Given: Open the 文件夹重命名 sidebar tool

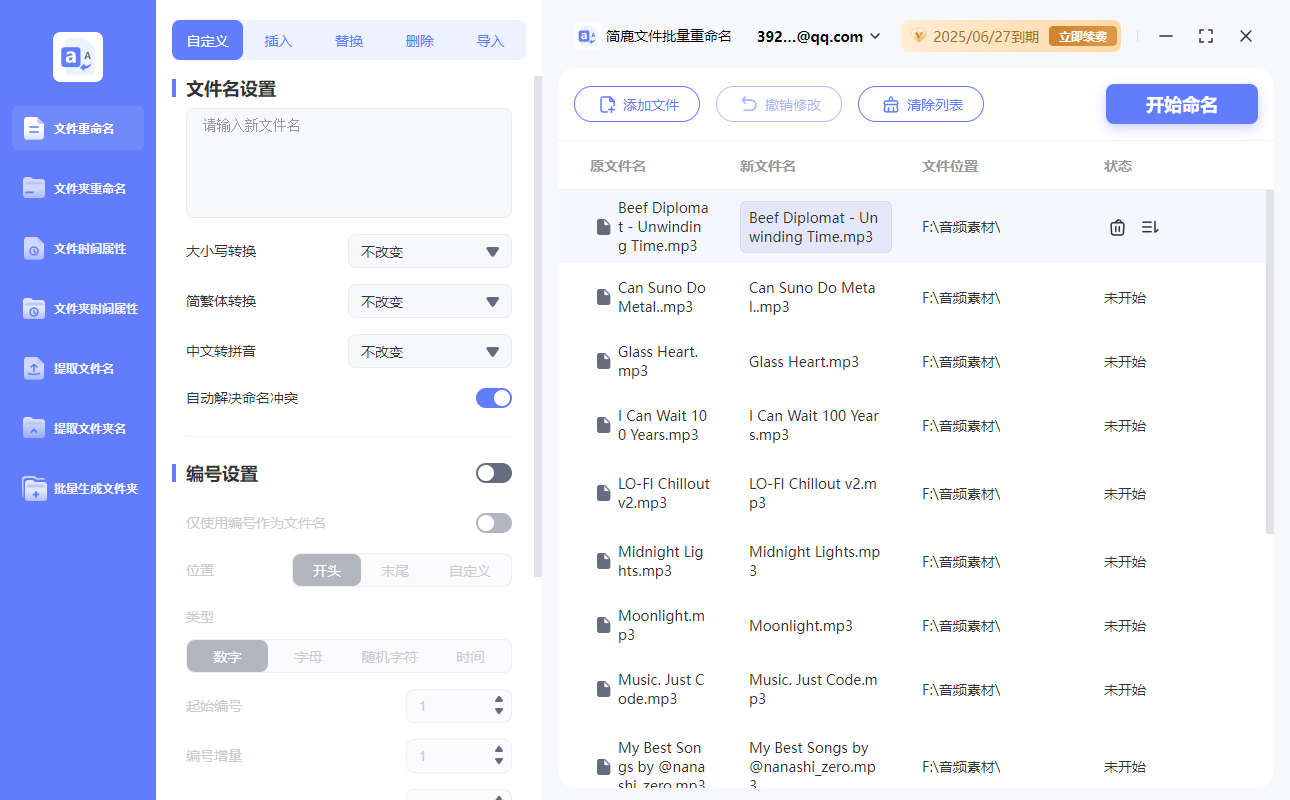Looking at the screenshot, I should [x=76, y=188].
